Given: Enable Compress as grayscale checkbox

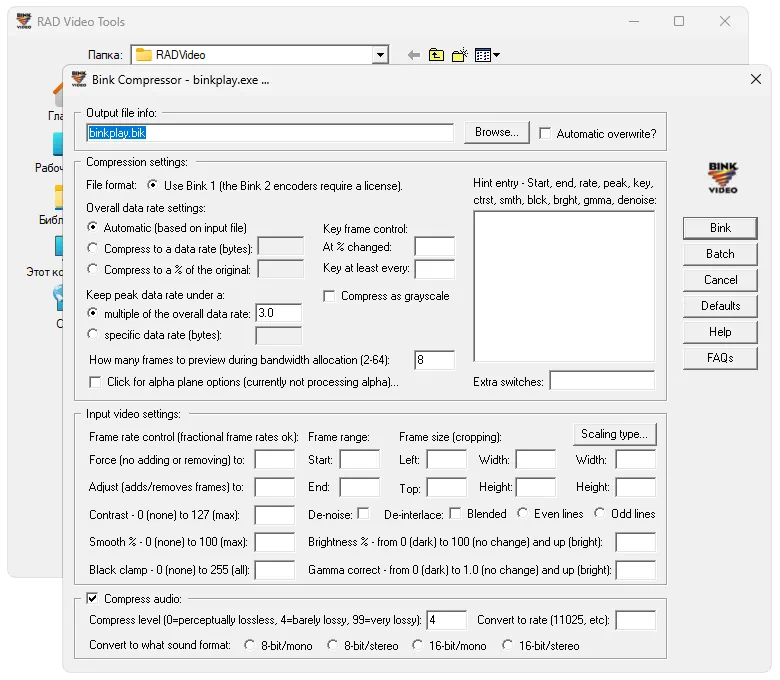Looking at the screenshot, I should tap(328, 296).
